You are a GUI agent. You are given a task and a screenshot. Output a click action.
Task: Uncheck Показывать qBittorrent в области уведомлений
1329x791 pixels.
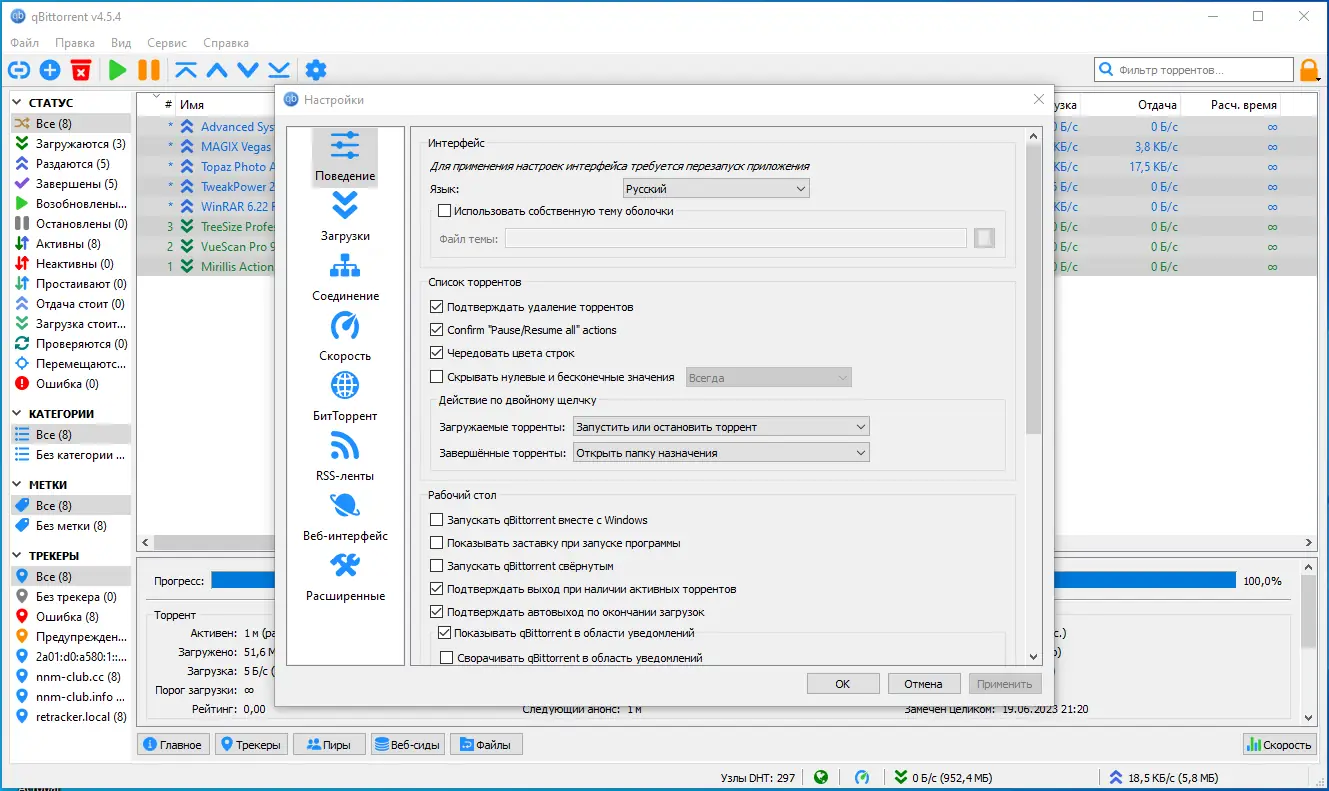point(445,633)
